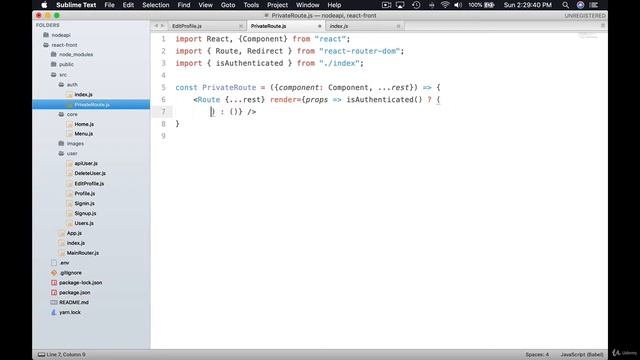Click the battery status indicator
This screenshot has height=360, width=640.
[482, 5]
